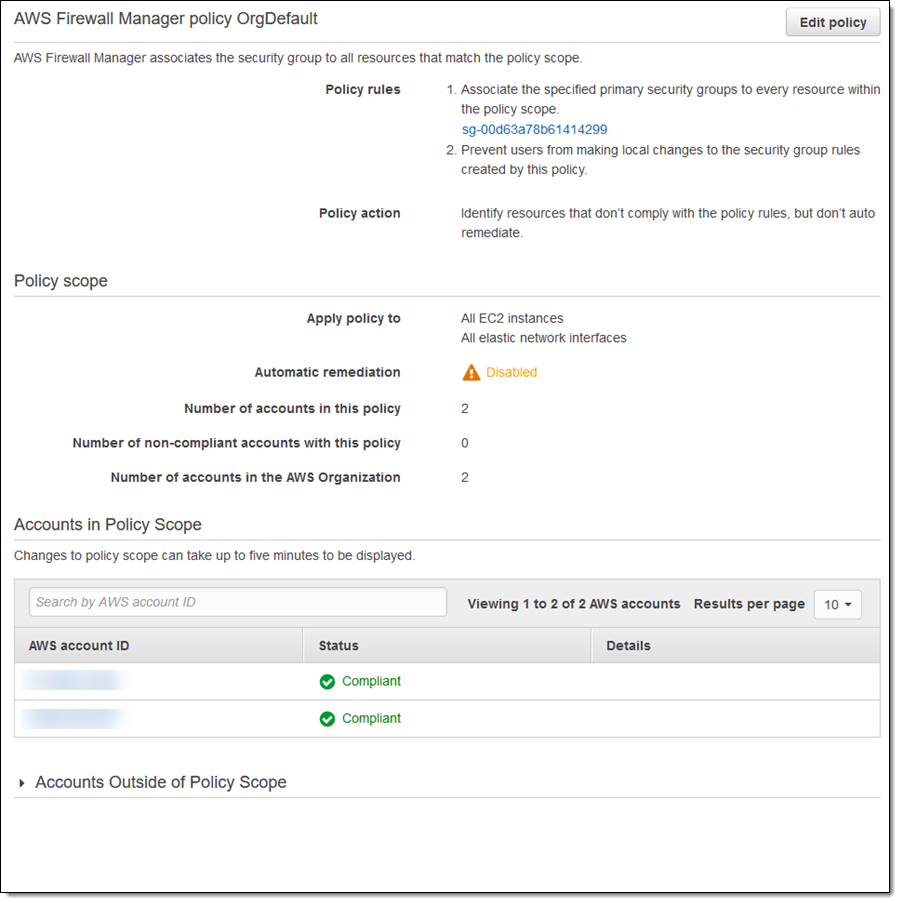
Task: Click the Policy scope section heading
Action: point(61,281)
